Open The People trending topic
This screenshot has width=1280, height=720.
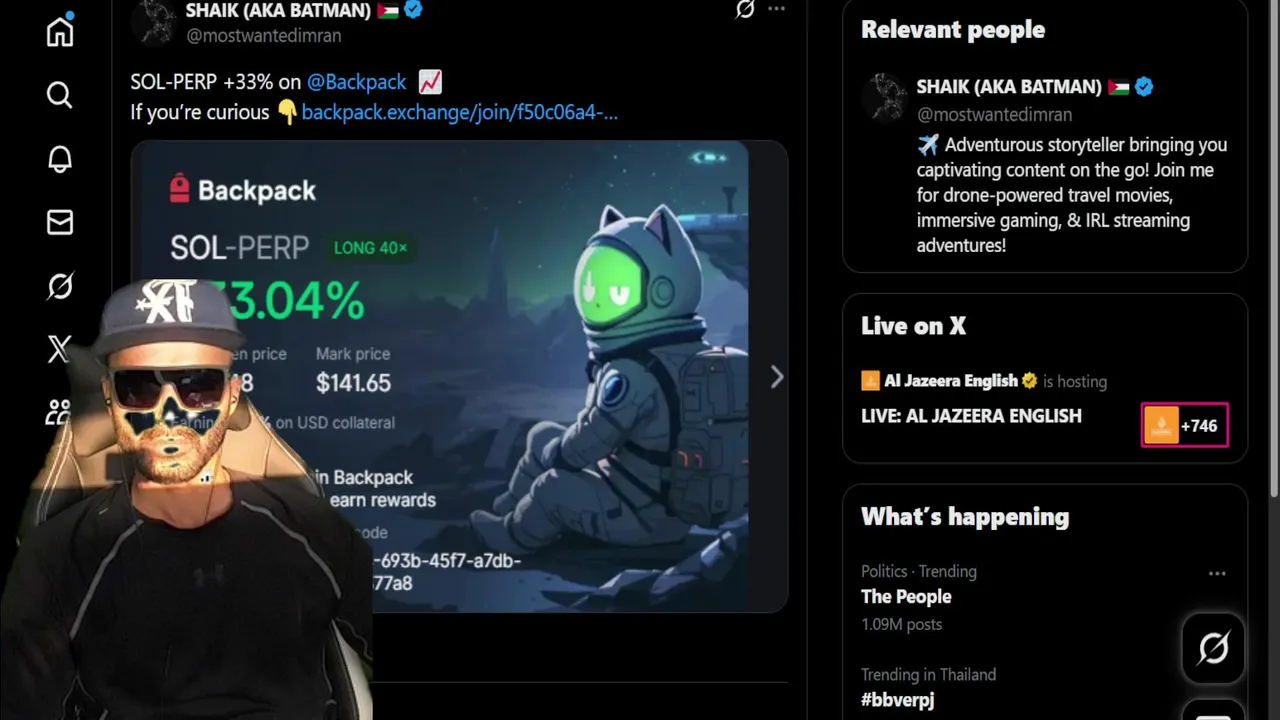click(x=906, y=597)
